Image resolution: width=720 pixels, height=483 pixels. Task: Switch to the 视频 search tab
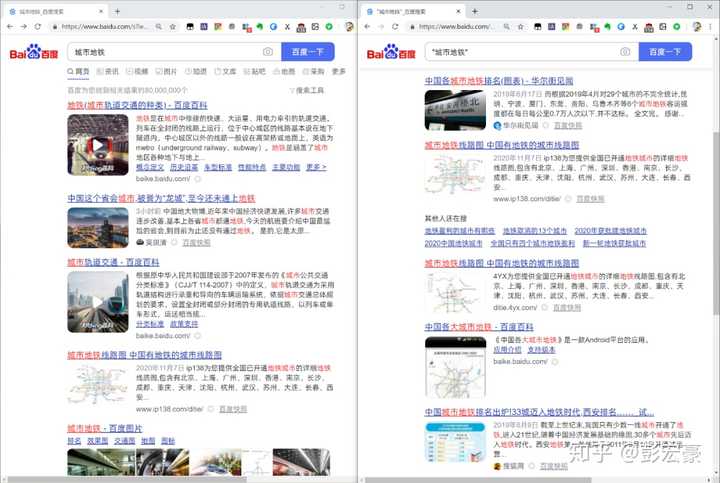click(x=137, y=72)
